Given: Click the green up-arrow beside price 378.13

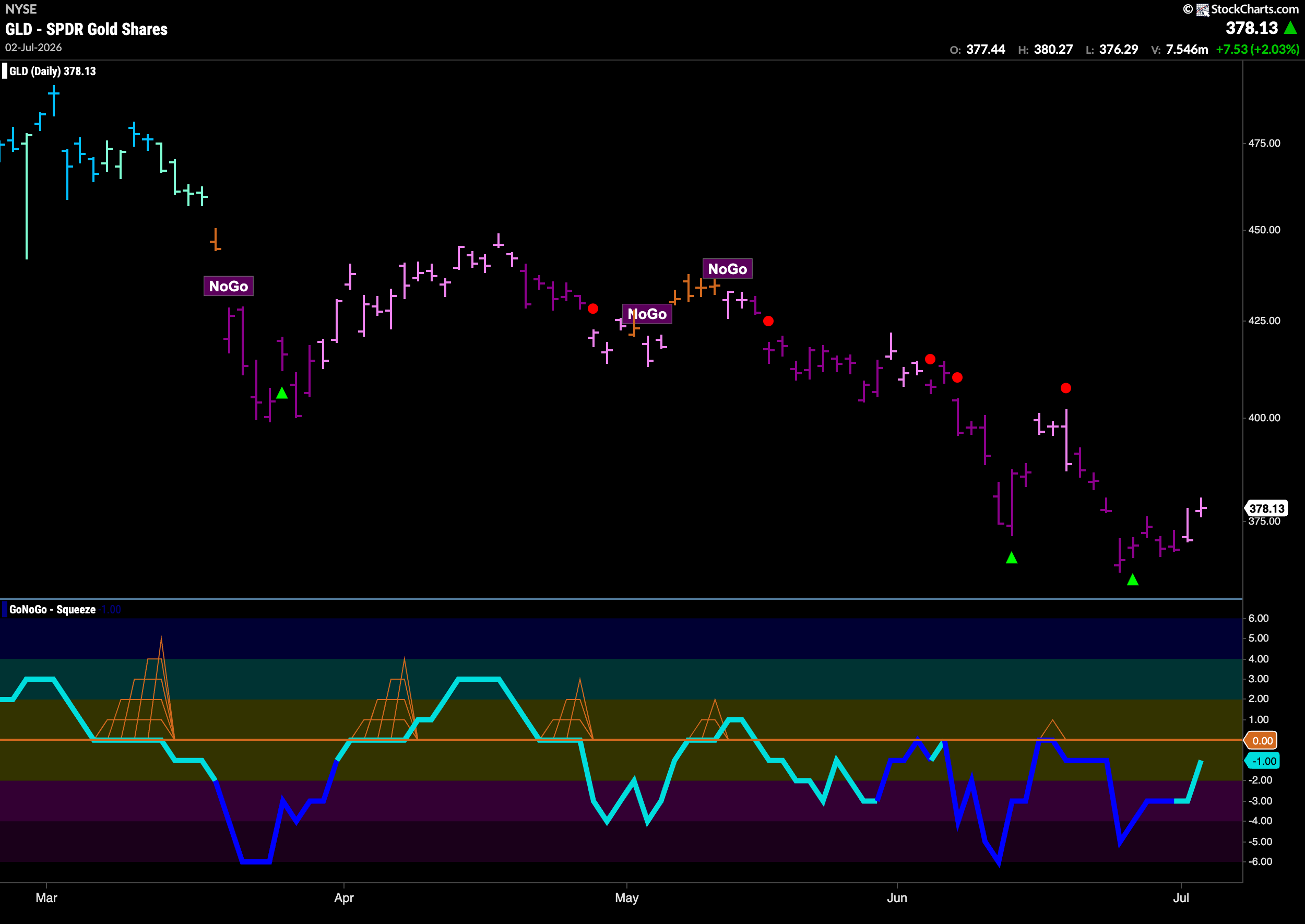Looking at the screenshot, I should pos(1291,28).
